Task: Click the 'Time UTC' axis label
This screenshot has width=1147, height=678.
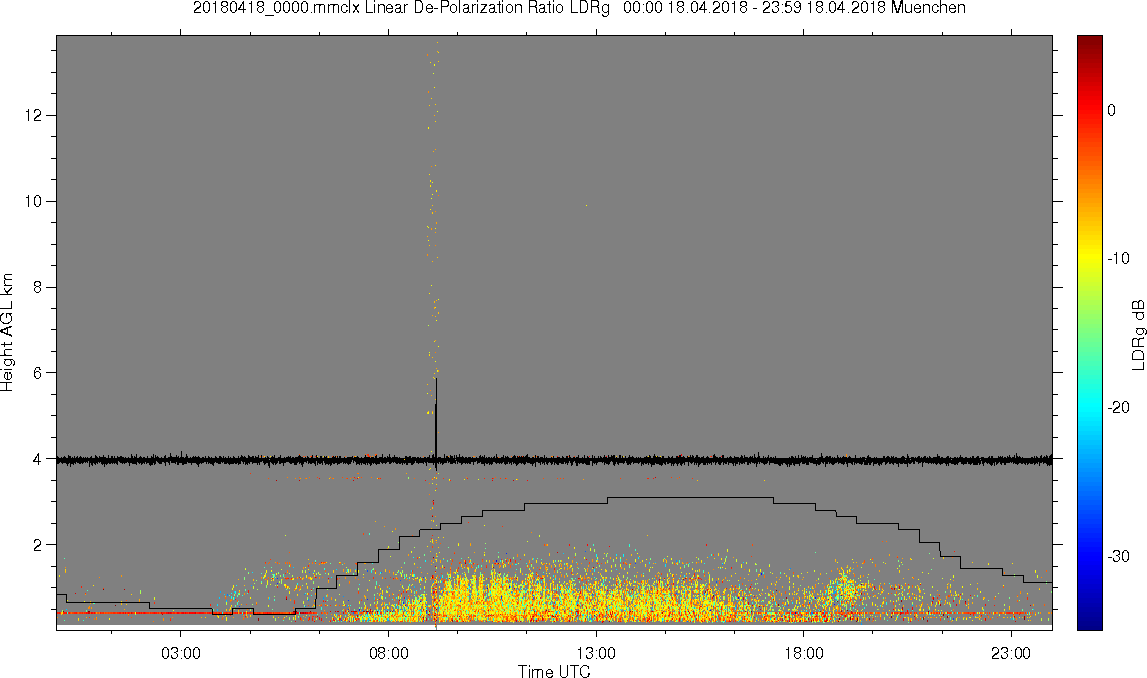Action: [554, 671]
